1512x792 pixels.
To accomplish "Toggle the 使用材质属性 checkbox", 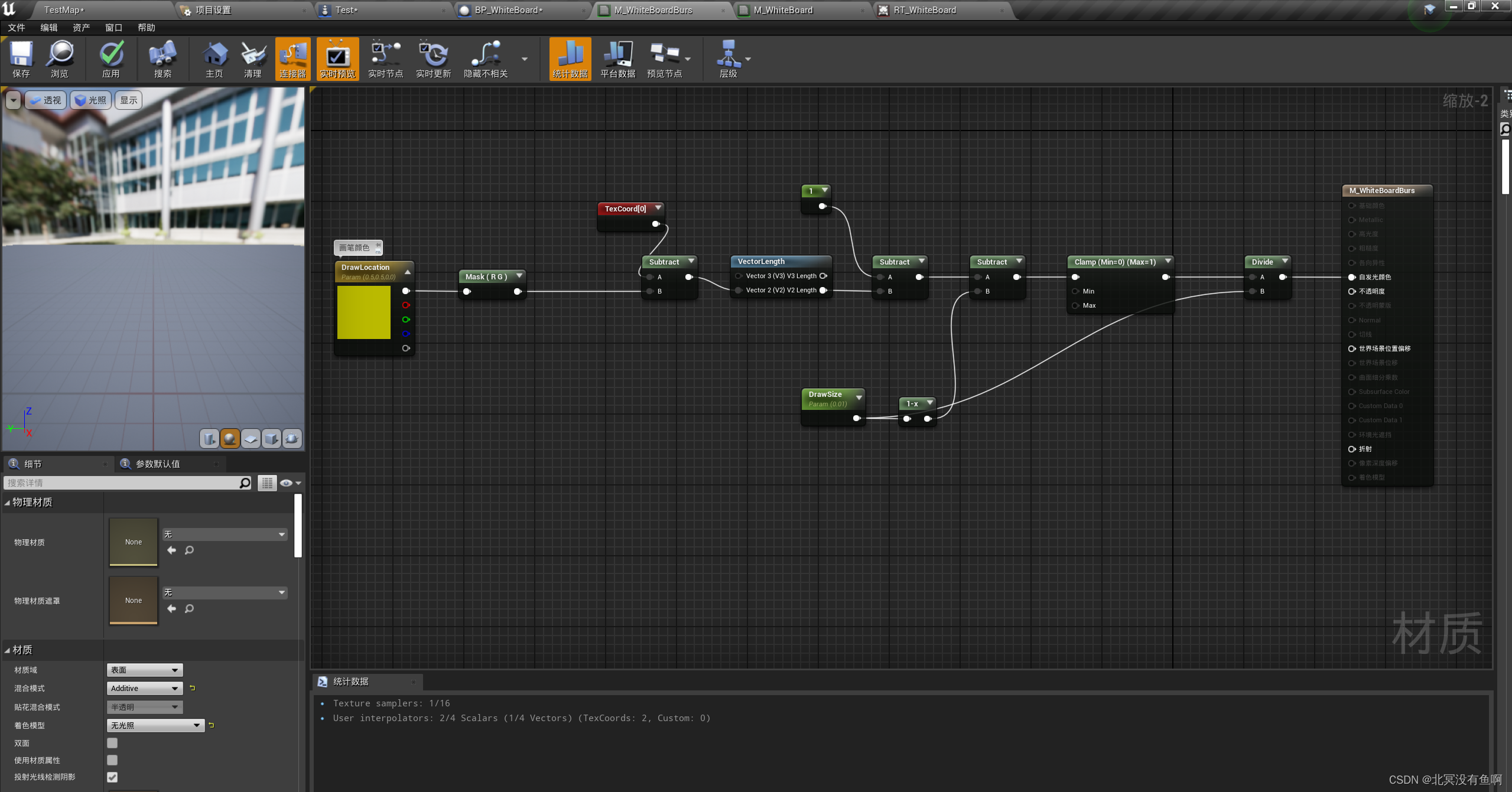I will pyautogui.click(x=112, y=760).
